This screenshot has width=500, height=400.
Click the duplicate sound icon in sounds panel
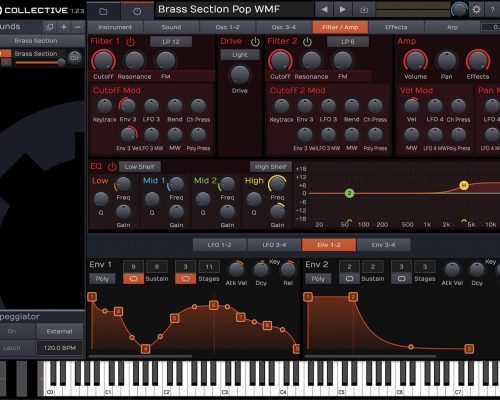[x=49, y=27]
